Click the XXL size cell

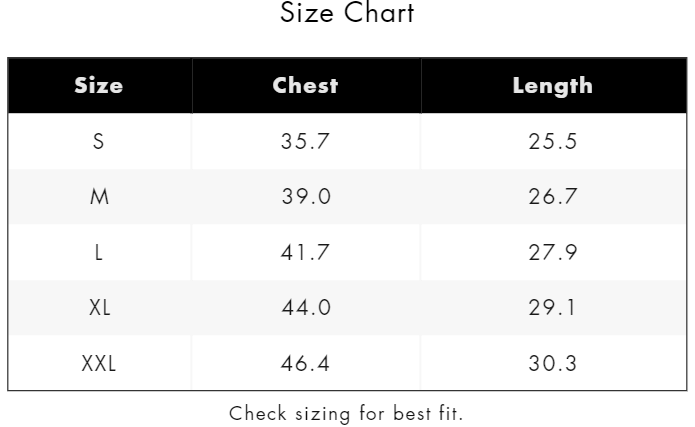[x=98, y=363]
